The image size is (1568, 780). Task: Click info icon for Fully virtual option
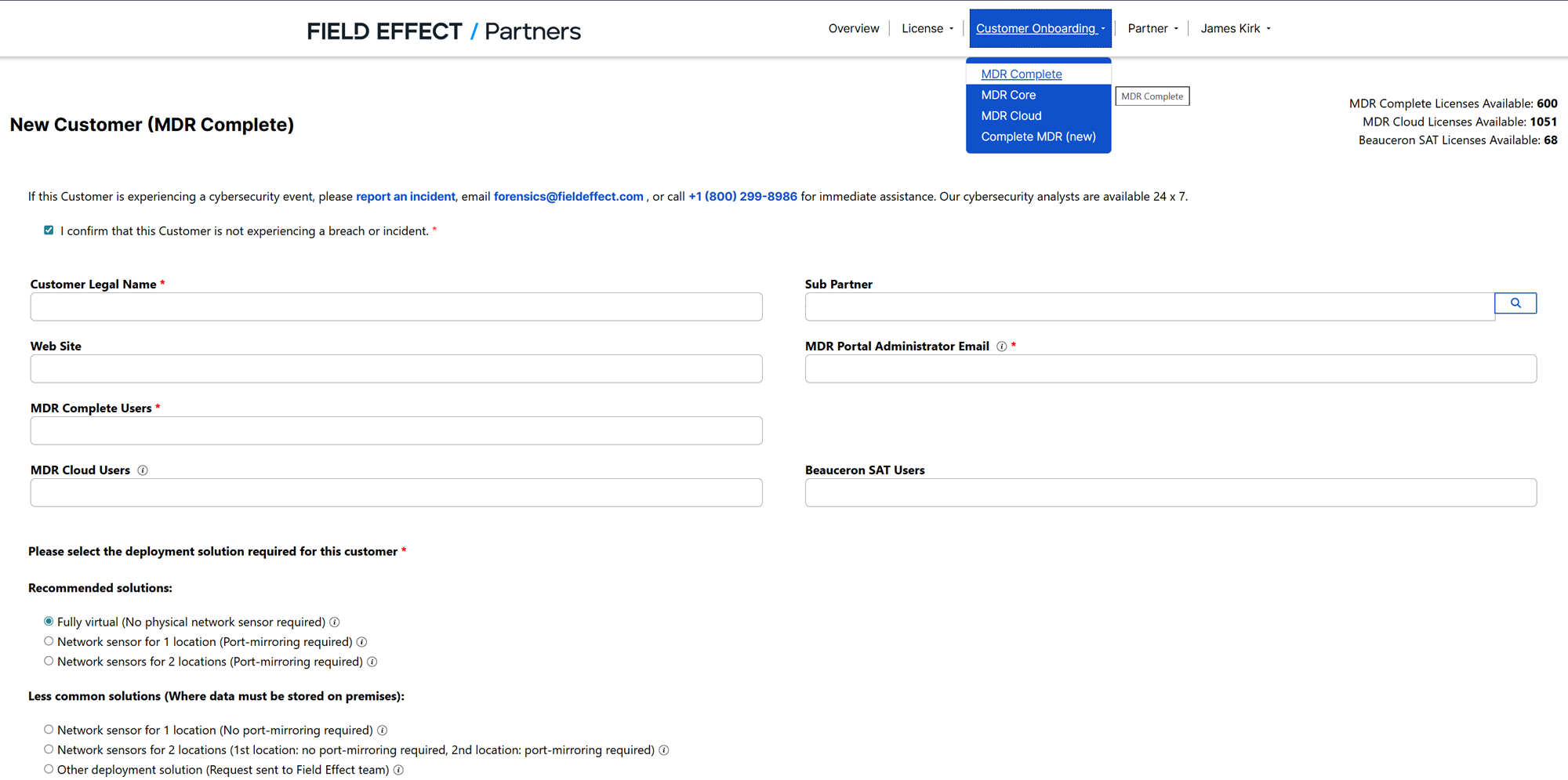335,622
